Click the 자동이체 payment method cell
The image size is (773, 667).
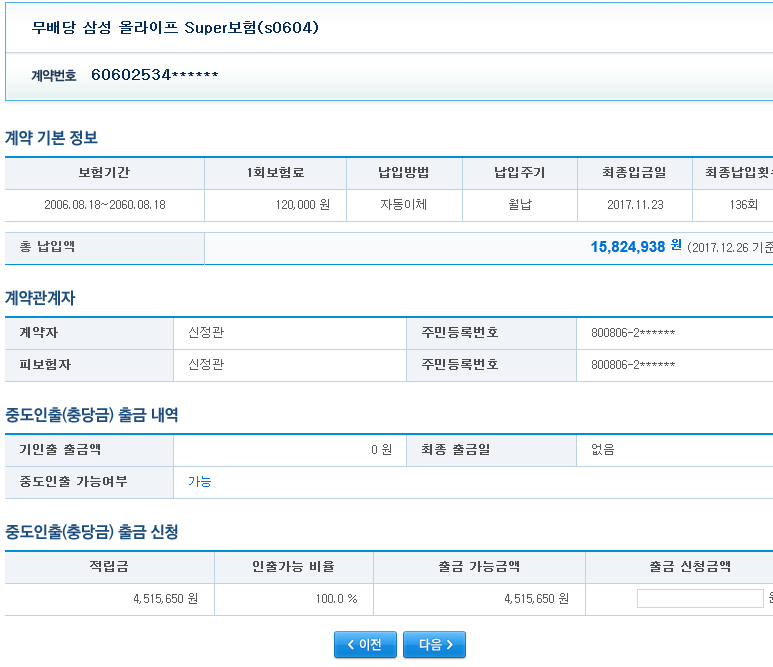coord(404,205)
